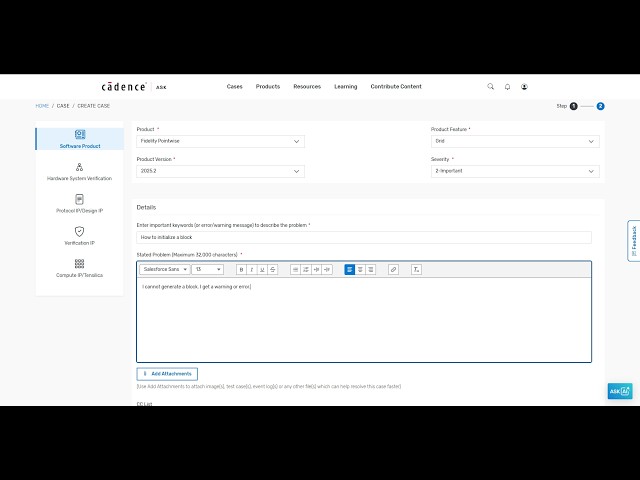Open the Contribute Content menu
The height and width of the screenshot is (480, 640).
pyautogui.click(x=396, y=87)
